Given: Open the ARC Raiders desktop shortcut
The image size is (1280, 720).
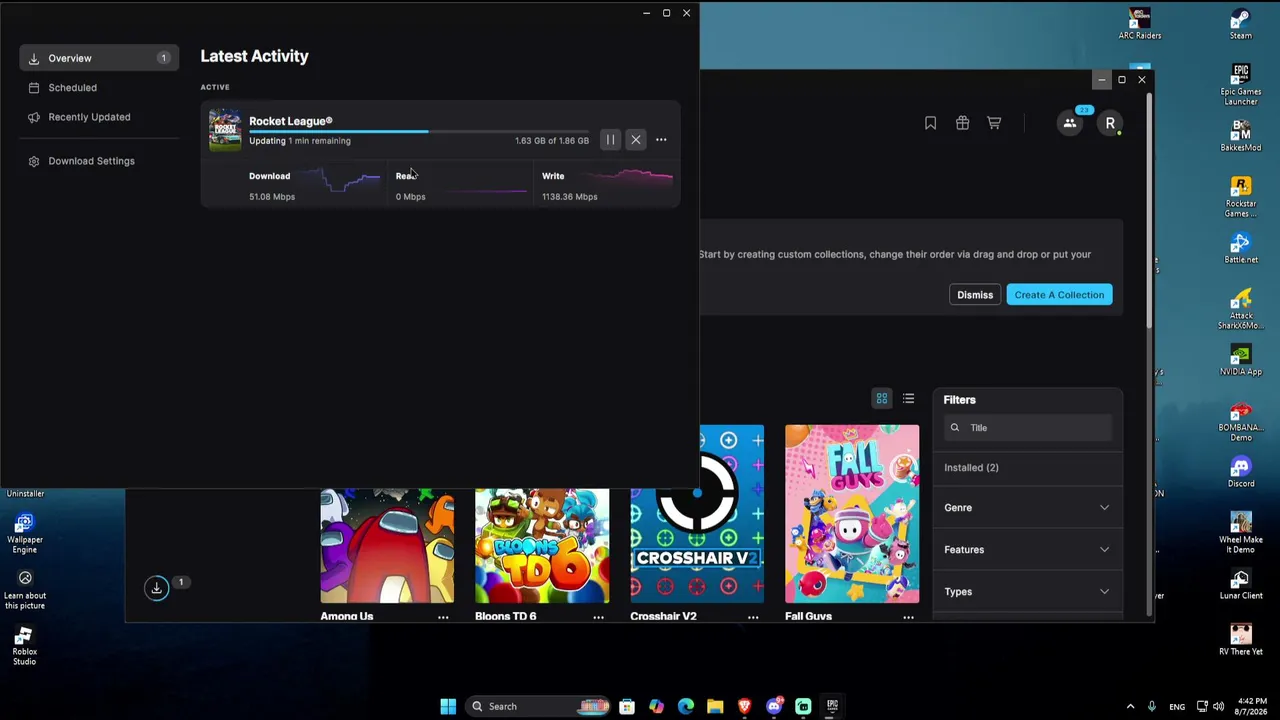Looking at the screenshot, I should click(1140, 24).
